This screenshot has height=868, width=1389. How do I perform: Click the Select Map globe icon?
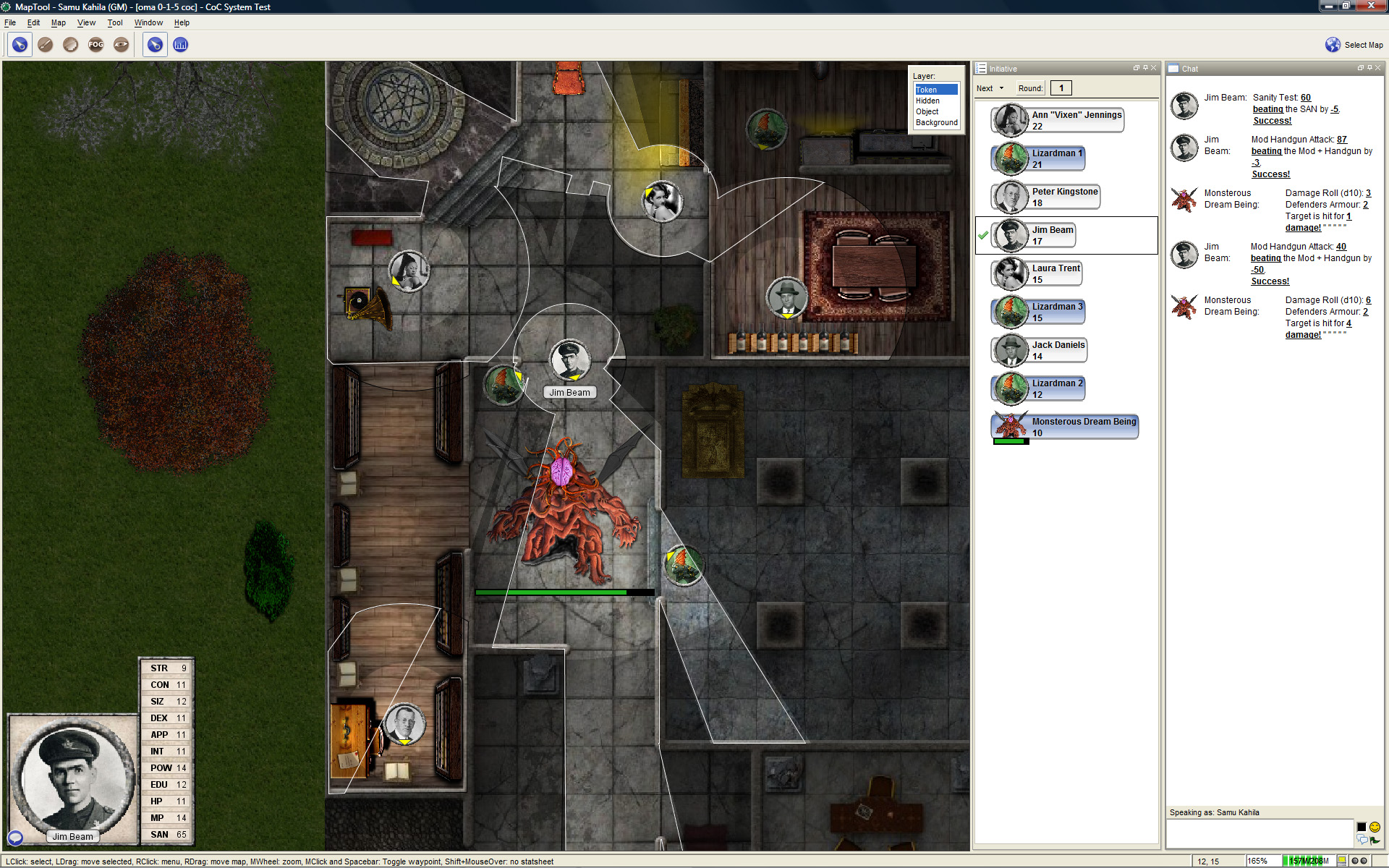point(1333,45)
